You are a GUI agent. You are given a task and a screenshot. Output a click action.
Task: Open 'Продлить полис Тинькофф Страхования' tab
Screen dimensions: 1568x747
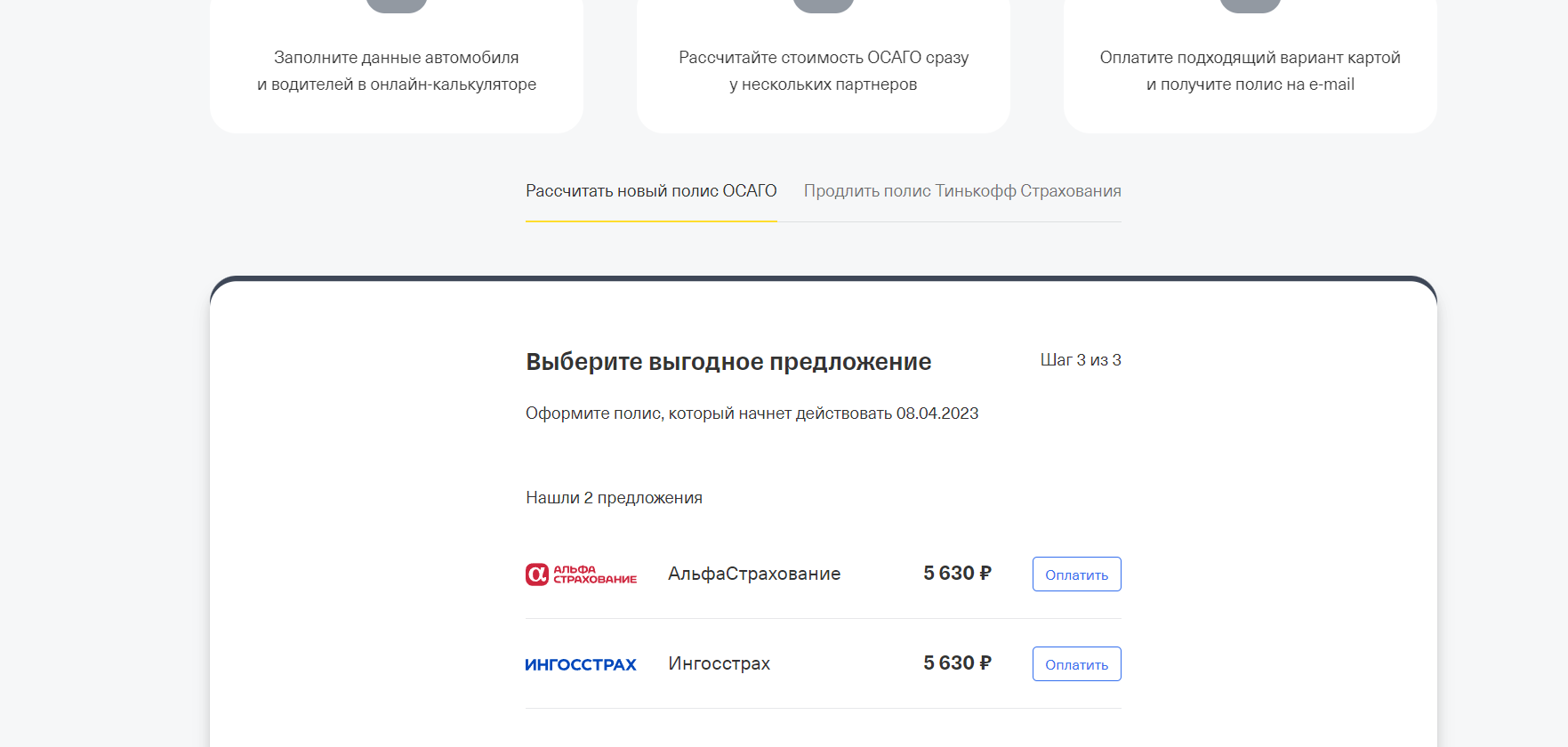(x=962, y=191)
